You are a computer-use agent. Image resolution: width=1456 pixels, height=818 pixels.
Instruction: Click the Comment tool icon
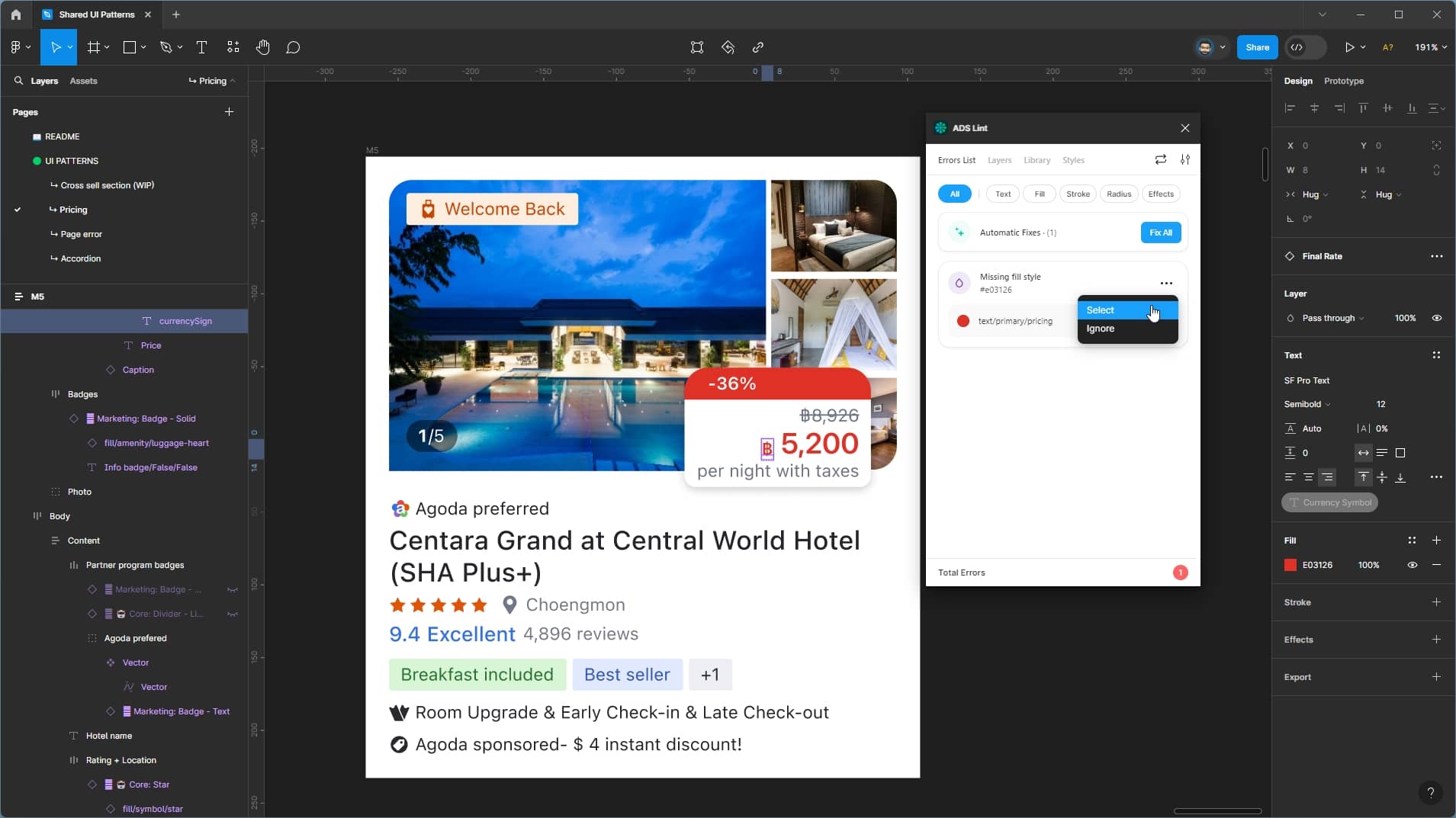coord(293,47)
